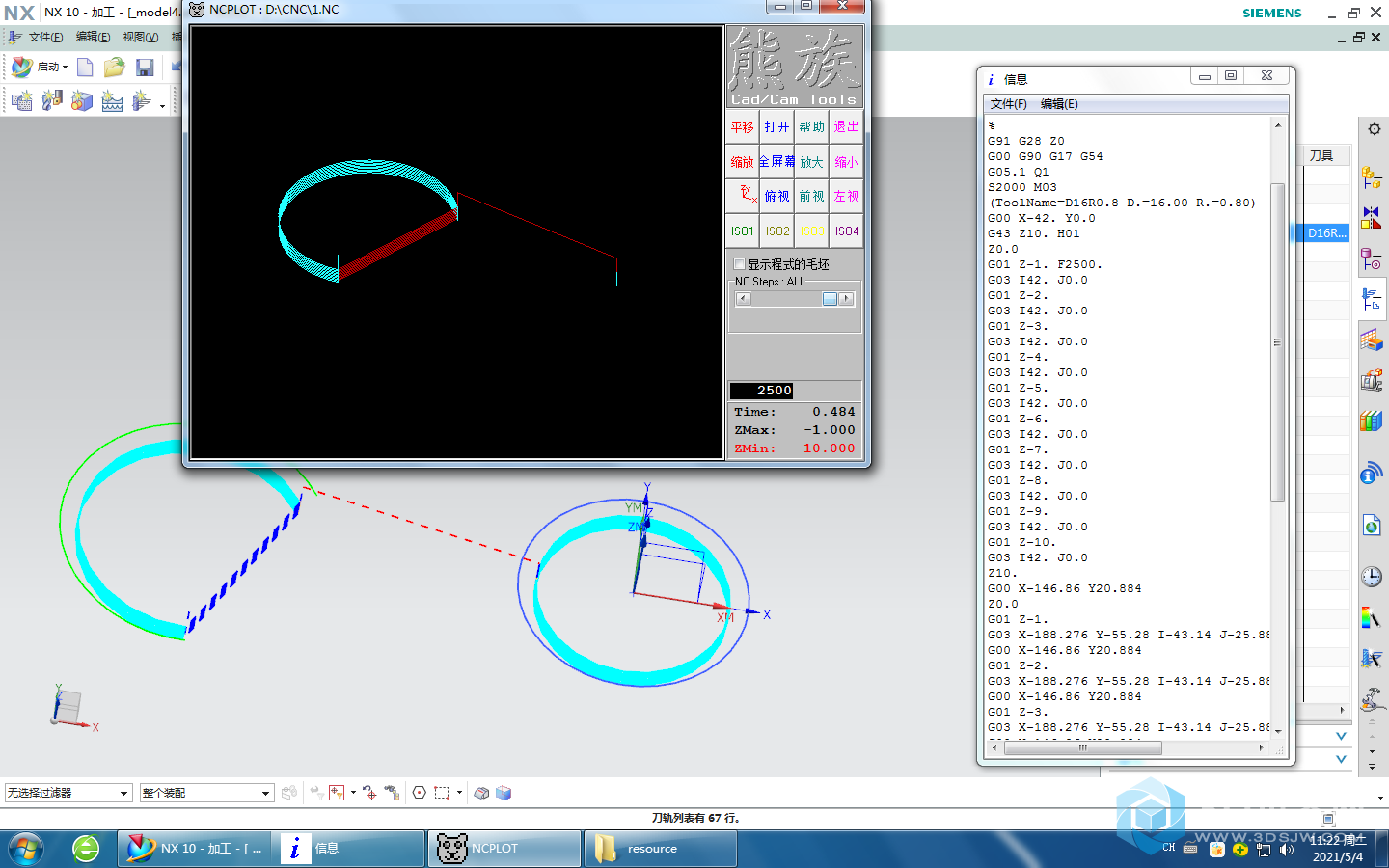1389x868 pixels.
Task: Click the NC Steps slider thumb
Action: coord(830,299)
